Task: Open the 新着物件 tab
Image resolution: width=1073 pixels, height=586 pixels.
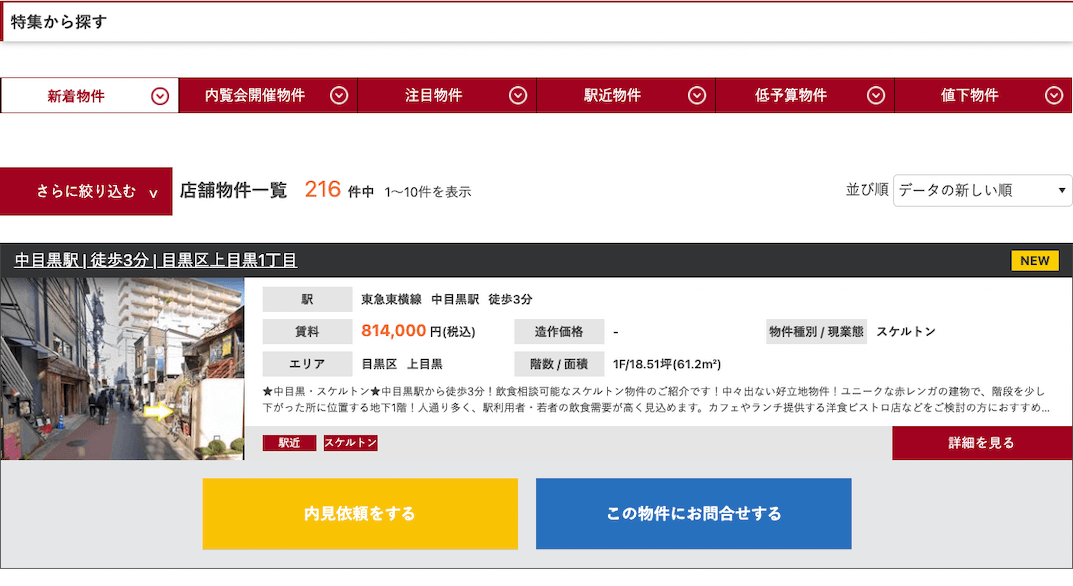Action: click(x=77, y=96)
